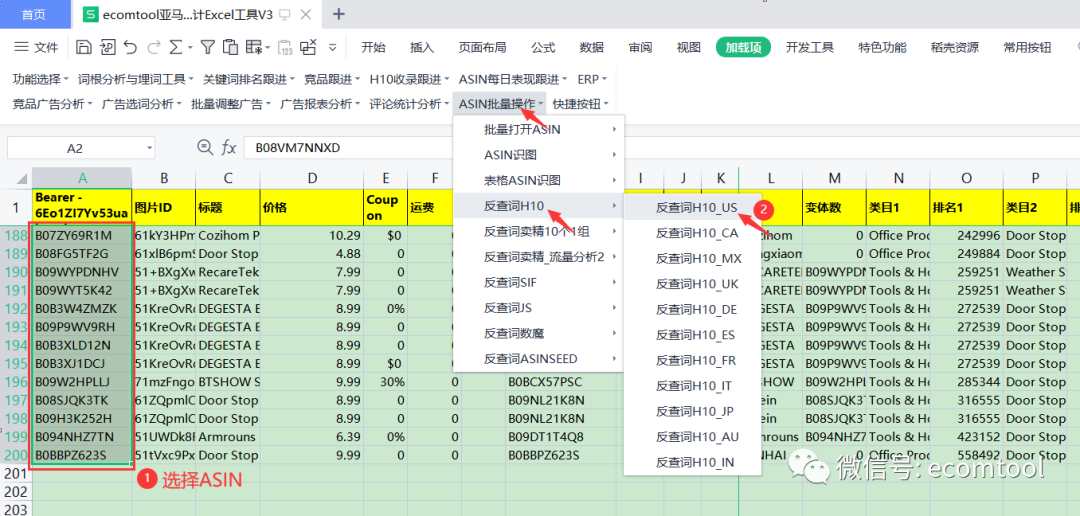Open the 开始 ribbon tab
This screenshot has height=516, width=1080.
point(373,48)
